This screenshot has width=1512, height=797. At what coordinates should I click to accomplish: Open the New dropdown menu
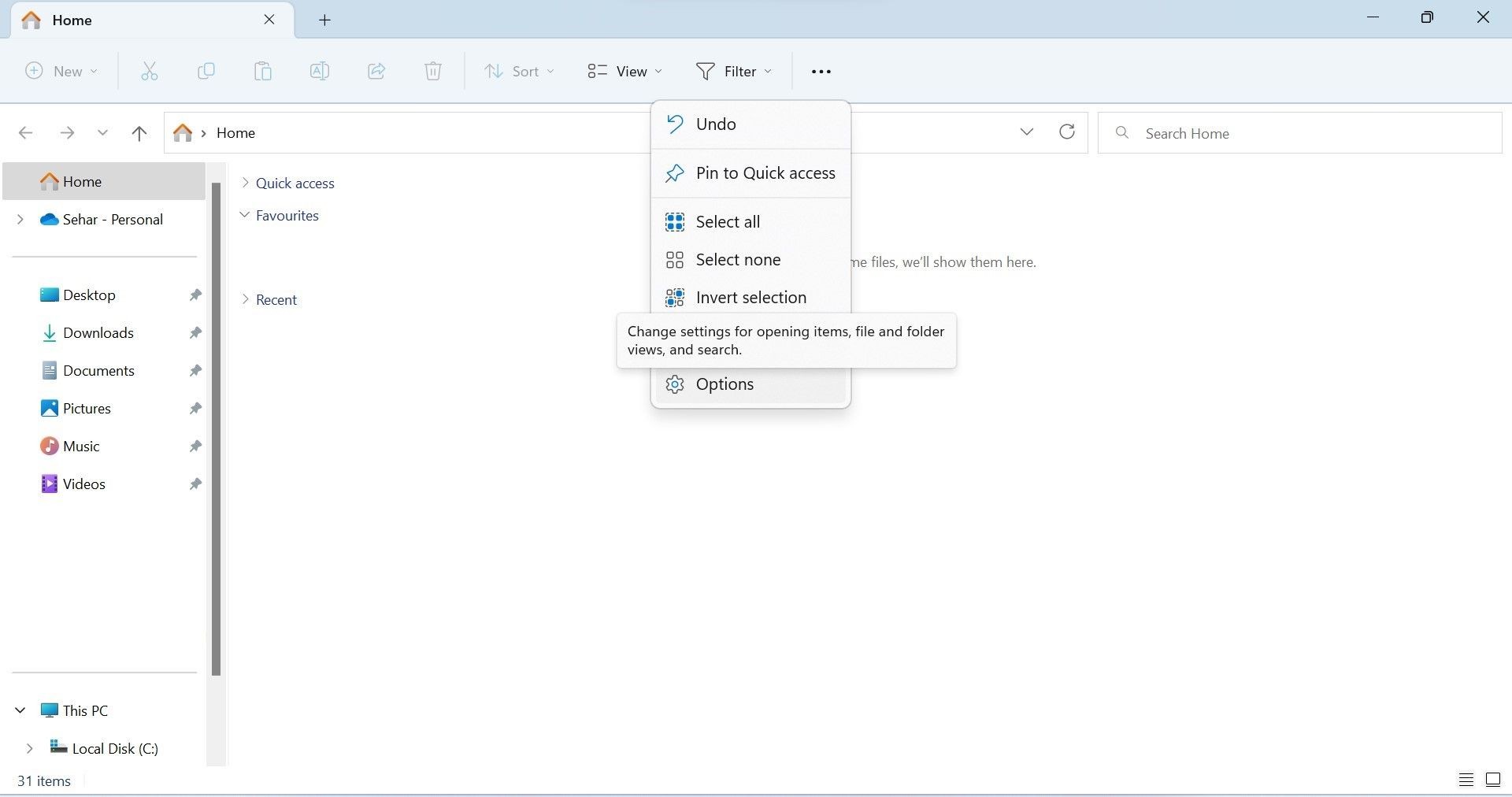coord(61,71)
